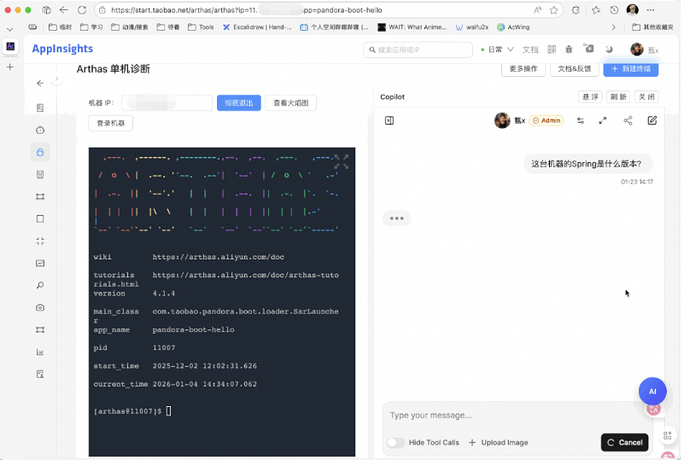Toggle the Copilot side panel icon

[x=389, y=121]
